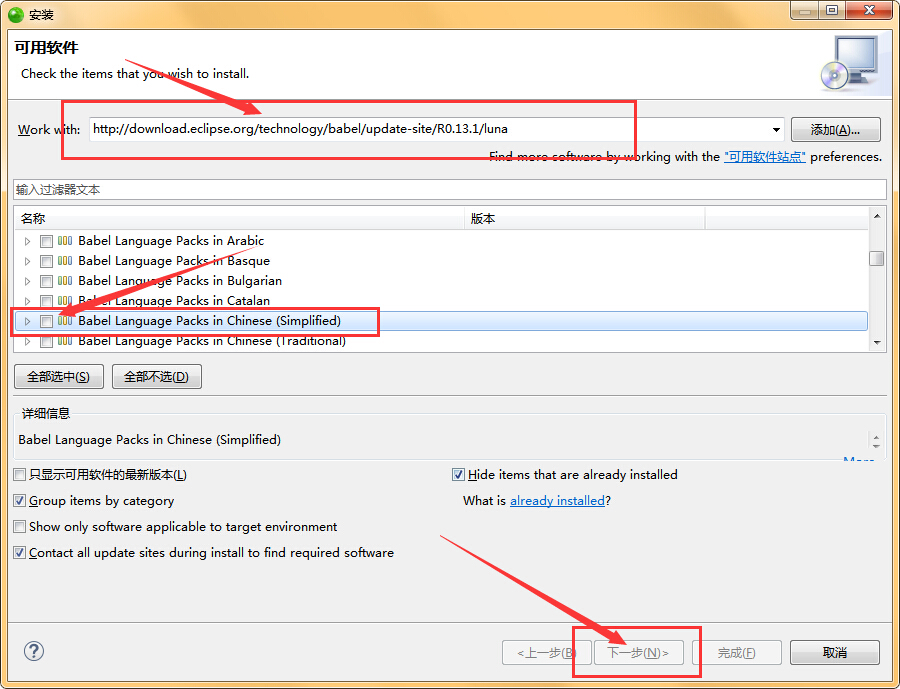This screenshot has height=689, width=900.
Task: Click the Basque language pack category icon
Action: 65,261
